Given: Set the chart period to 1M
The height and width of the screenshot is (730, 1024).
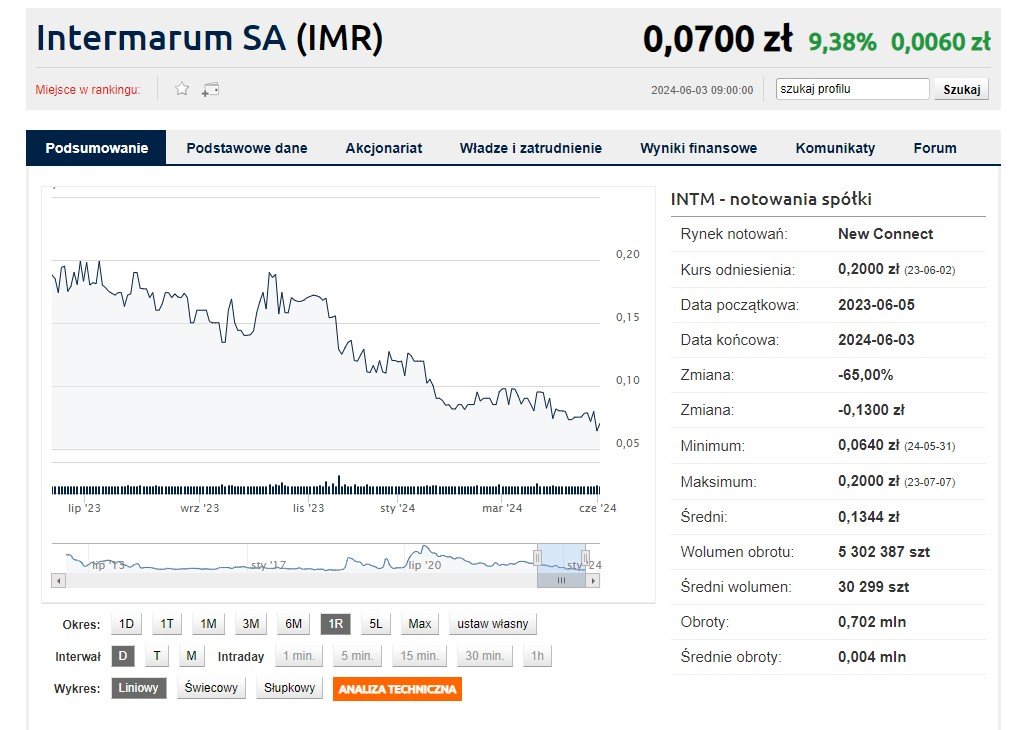Looking at the screenshot, I should (208, 624).
